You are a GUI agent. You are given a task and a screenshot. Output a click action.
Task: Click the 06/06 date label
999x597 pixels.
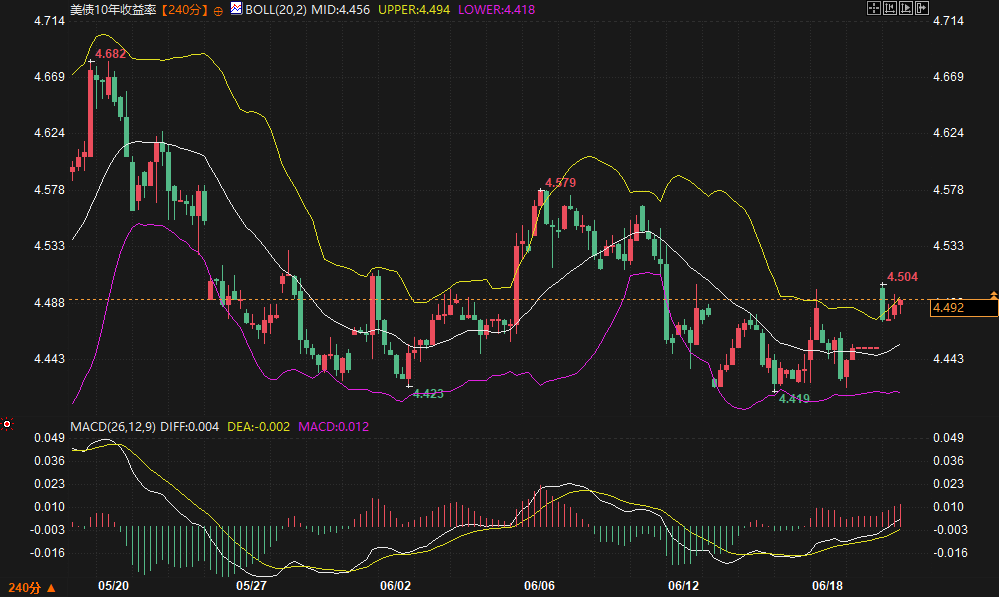[540, 586]
